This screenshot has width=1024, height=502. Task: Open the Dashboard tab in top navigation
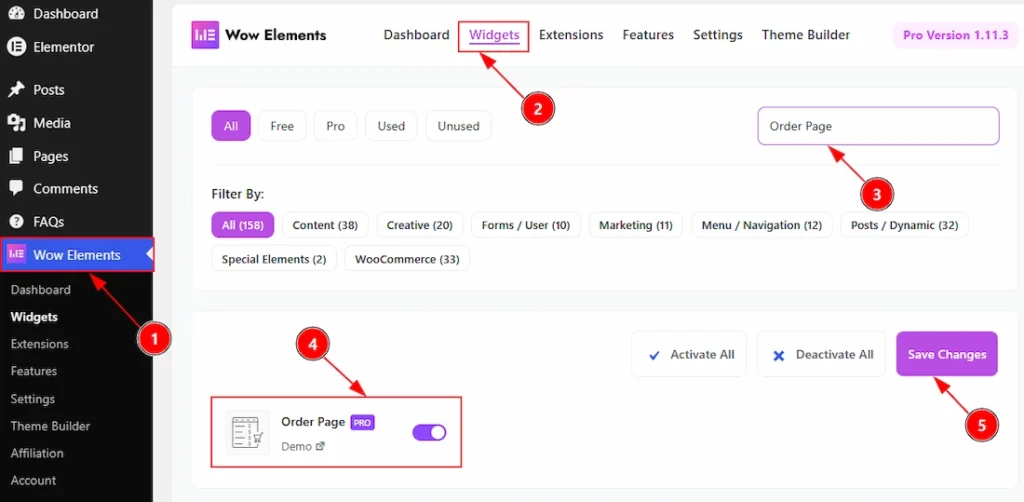(x=417, y=35)
